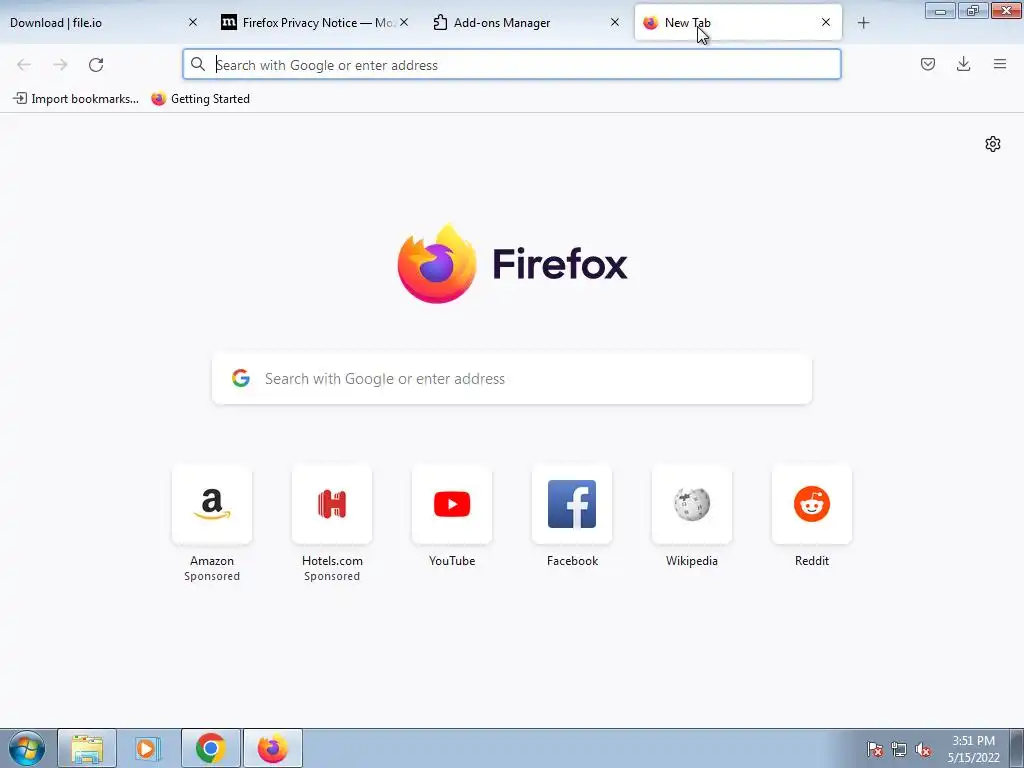1024x768 pixels.
Task: Close the Add-ons Manager tab
Action: click(x=615, y=22)
